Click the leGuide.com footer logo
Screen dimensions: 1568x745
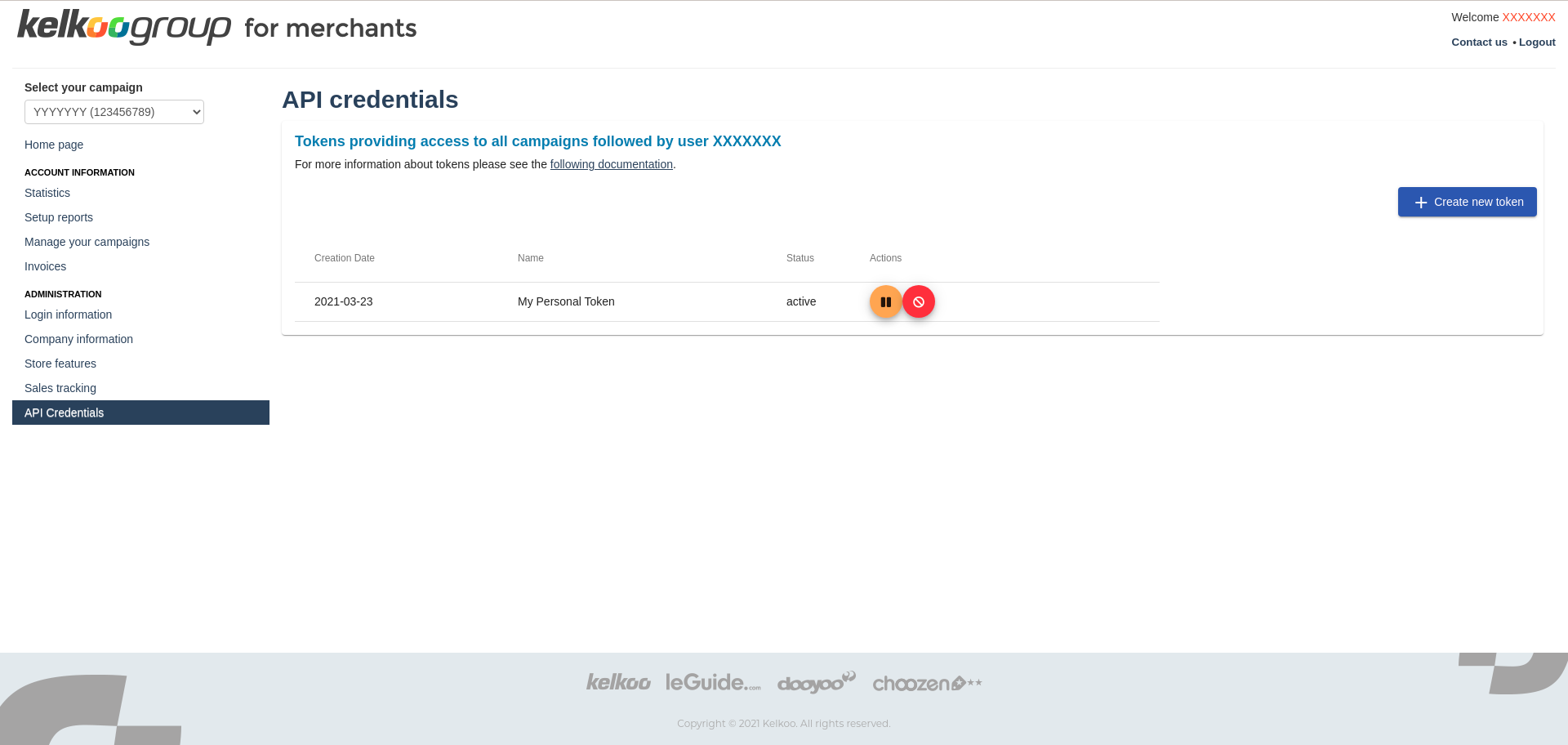click(x=713, y=683)
